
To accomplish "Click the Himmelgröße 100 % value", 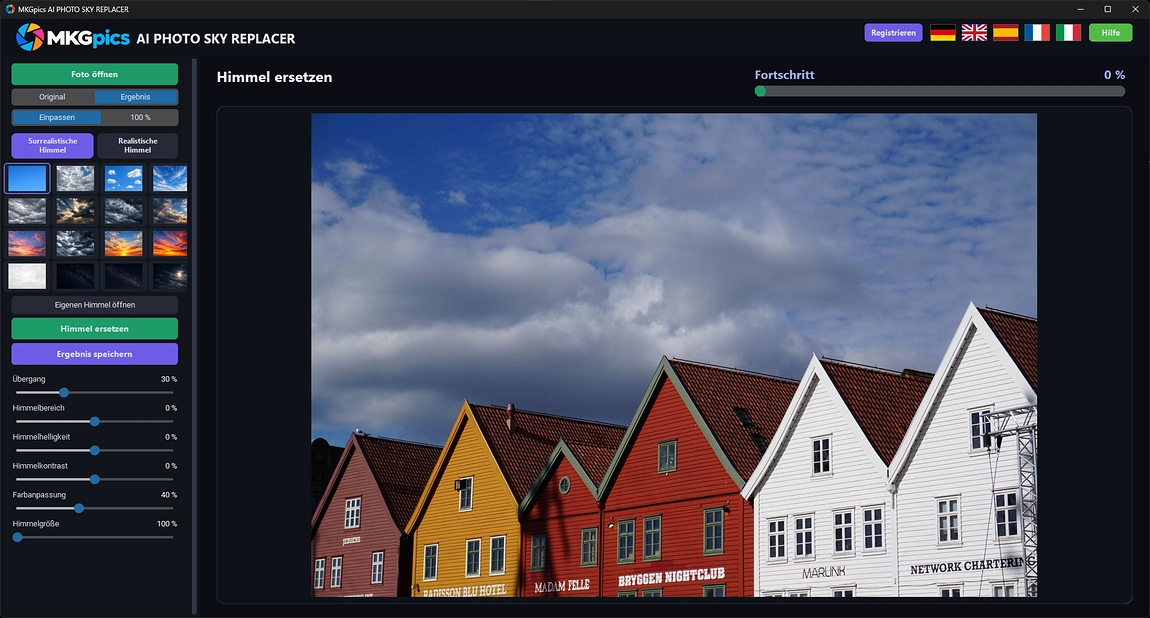I will (166, 523).
